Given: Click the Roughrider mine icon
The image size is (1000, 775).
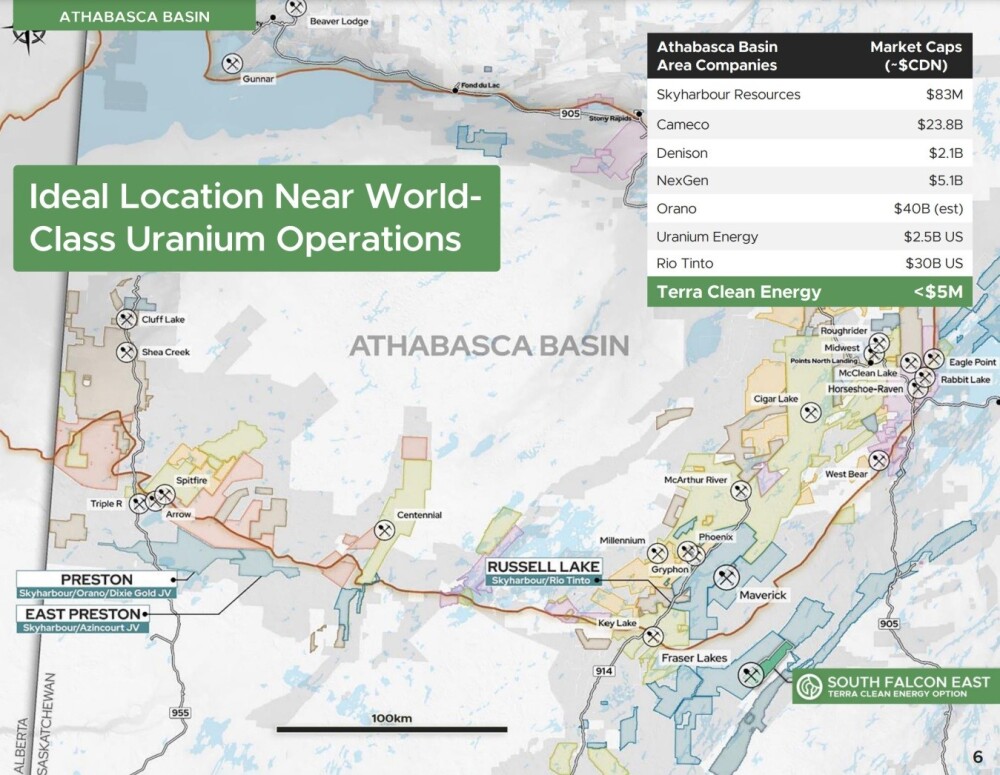Looking at the screenshot, I should pos(879,343).
